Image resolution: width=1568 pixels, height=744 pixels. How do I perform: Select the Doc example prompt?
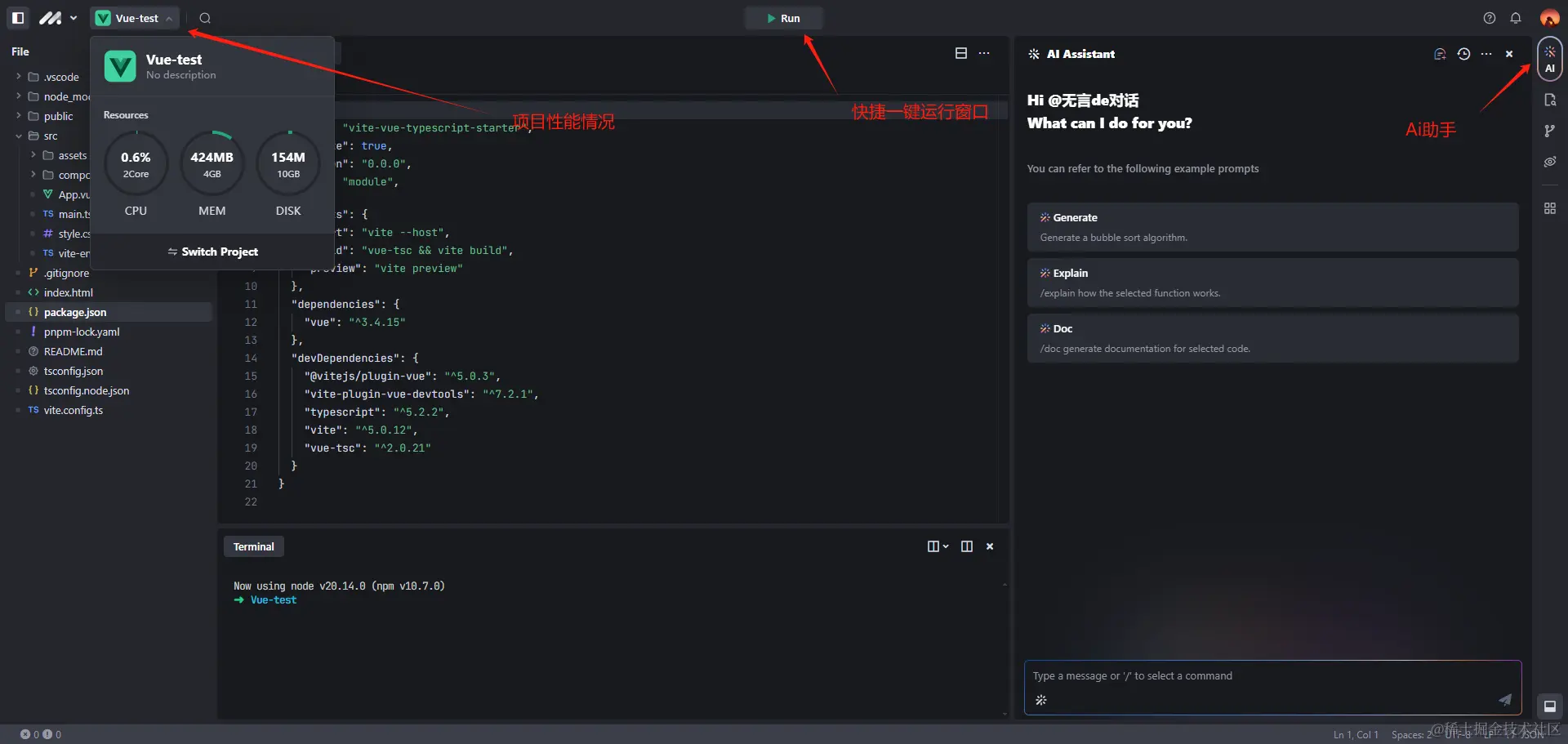pyautogui.click(x=1272, y=338)
